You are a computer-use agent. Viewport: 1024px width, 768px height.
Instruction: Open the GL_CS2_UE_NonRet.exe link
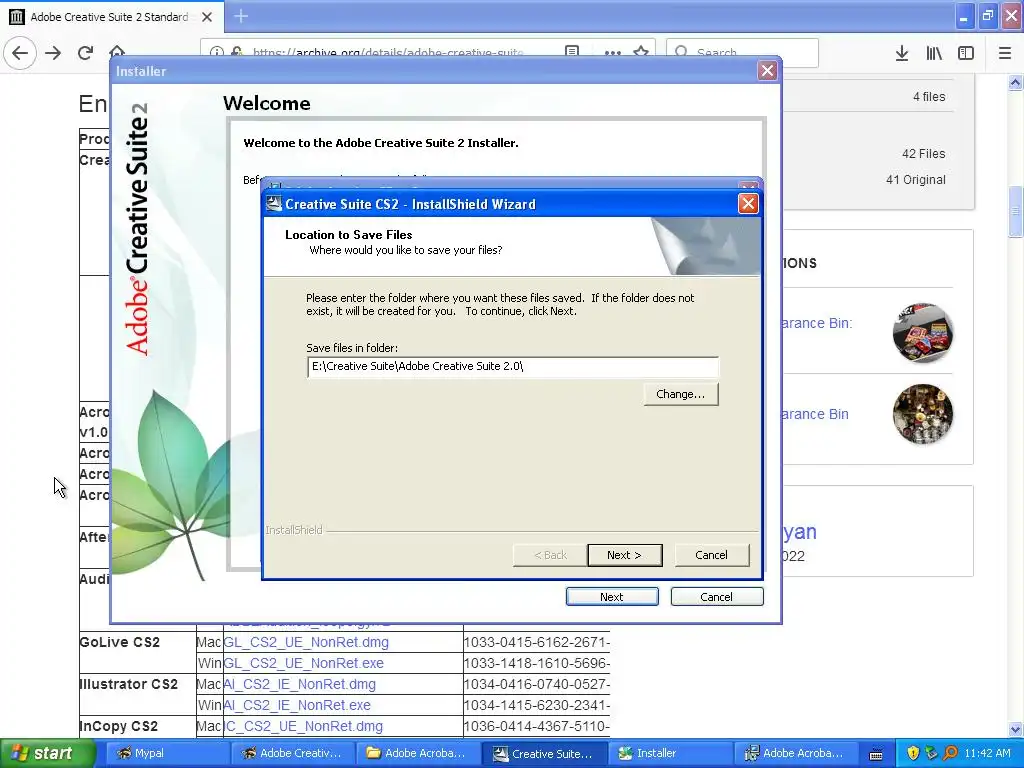click(x=304, y=663)
